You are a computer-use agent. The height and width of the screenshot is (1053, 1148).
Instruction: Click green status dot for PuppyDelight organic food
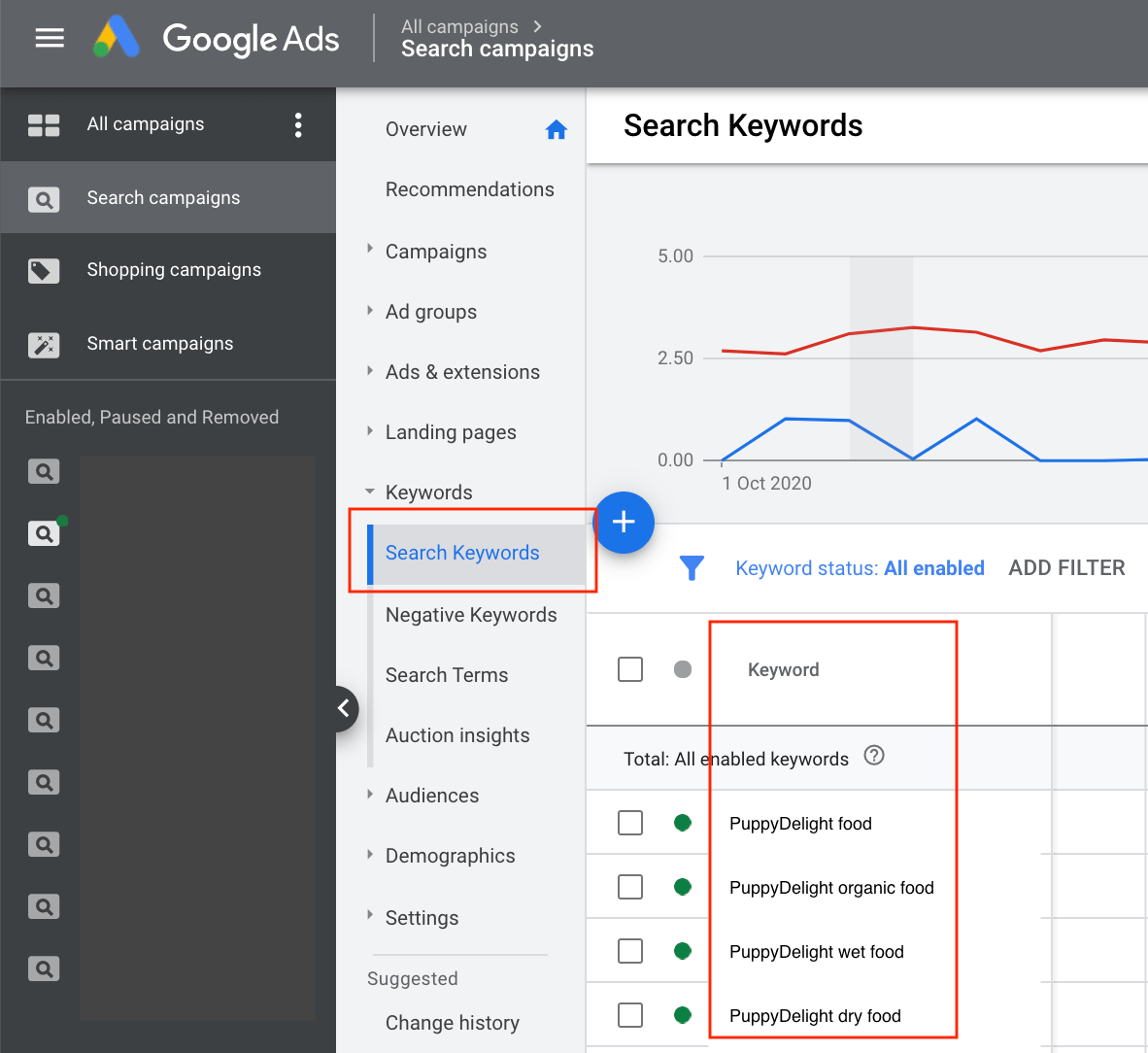click(683, 888)
